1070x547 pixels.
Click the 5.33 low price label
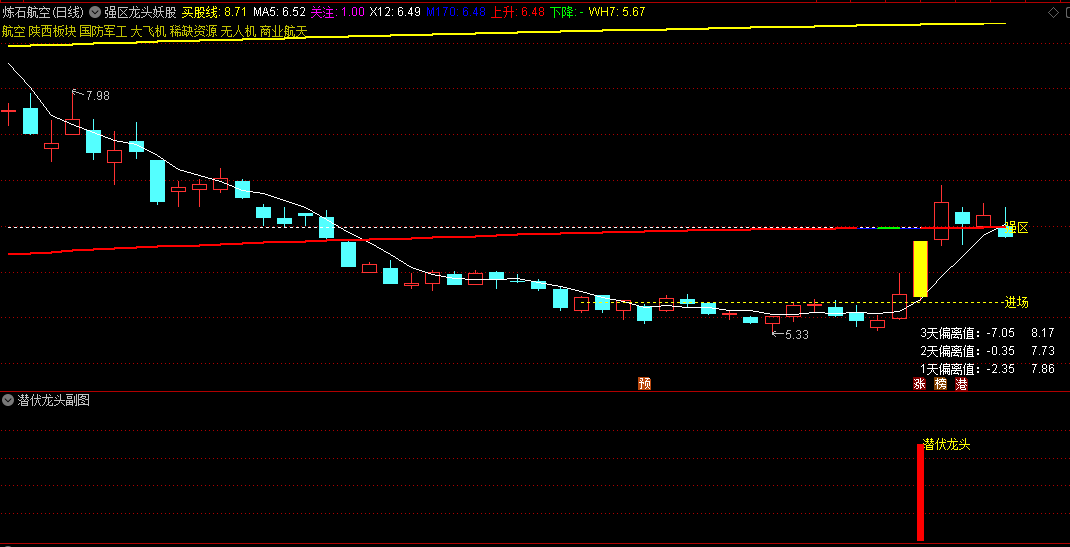[797, 335]
